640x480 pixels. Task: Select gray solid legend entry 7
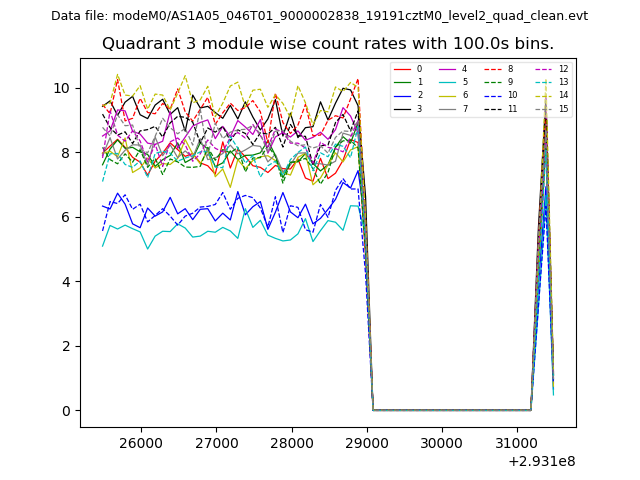tap(446, 108)
